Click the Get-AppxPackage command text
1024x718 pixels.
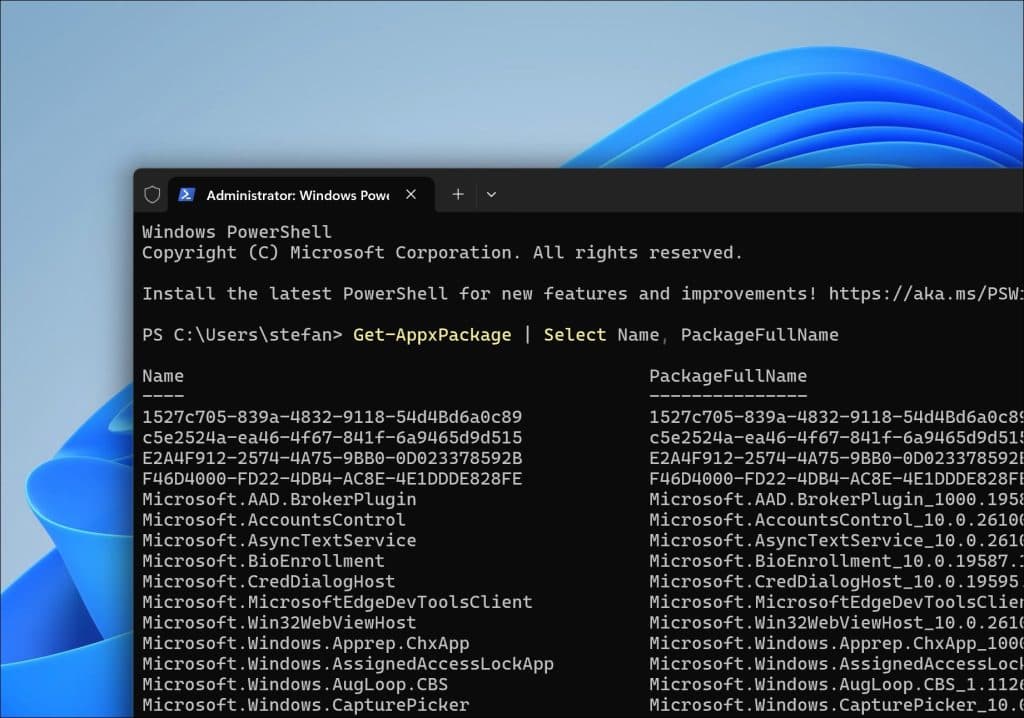(432, 335)
